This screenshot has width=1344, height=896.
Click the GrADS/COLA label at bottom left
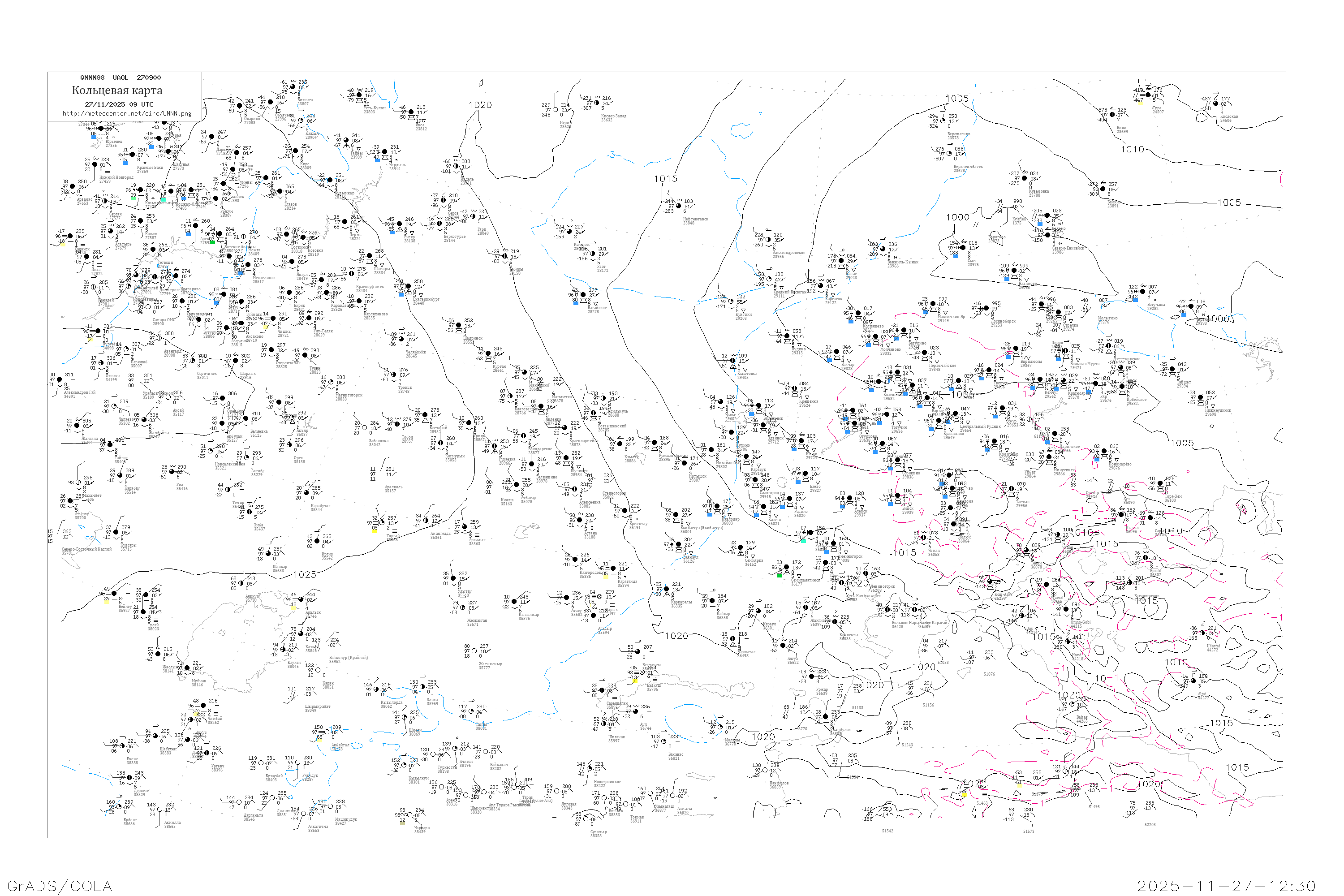[60, 886]
